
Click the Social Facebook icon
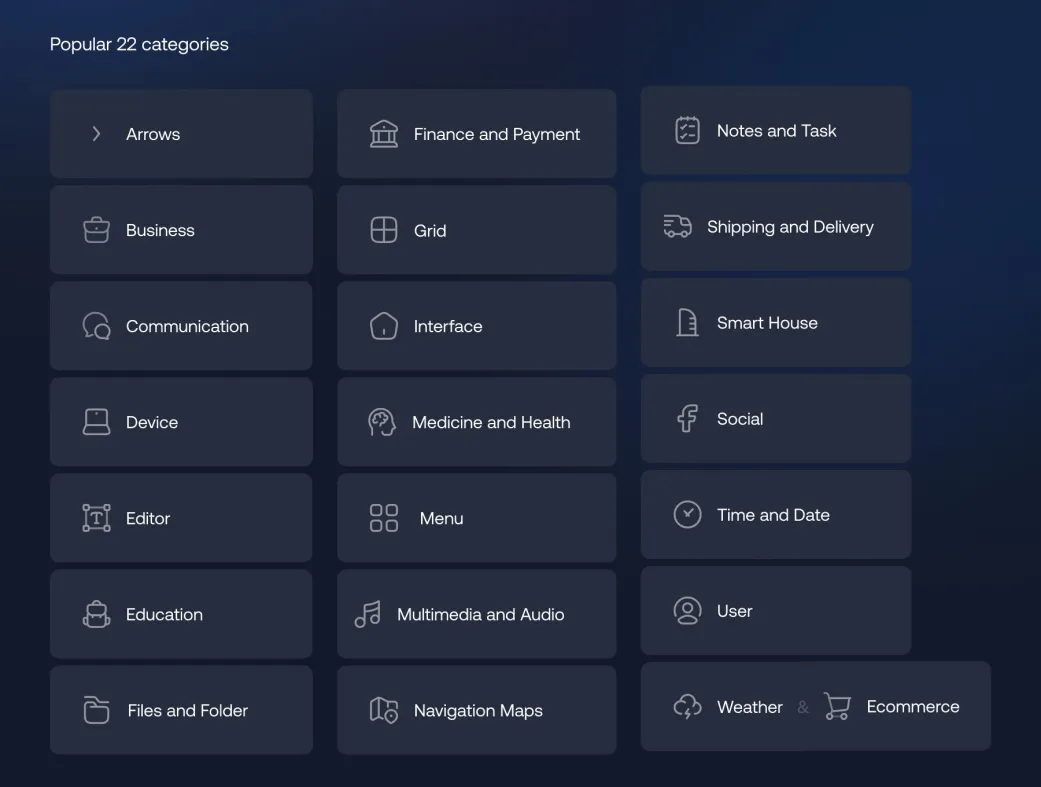click(687, 419)
